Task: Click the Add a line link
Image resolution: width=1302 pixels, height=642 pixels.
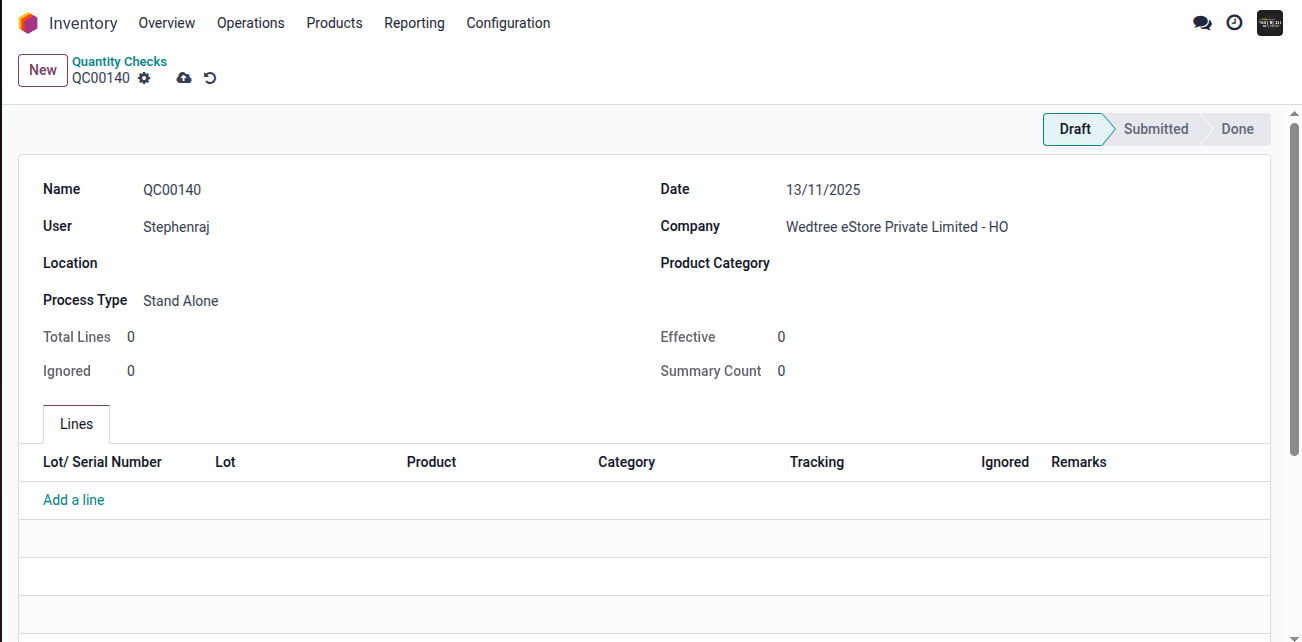Action: click(74, 500)
